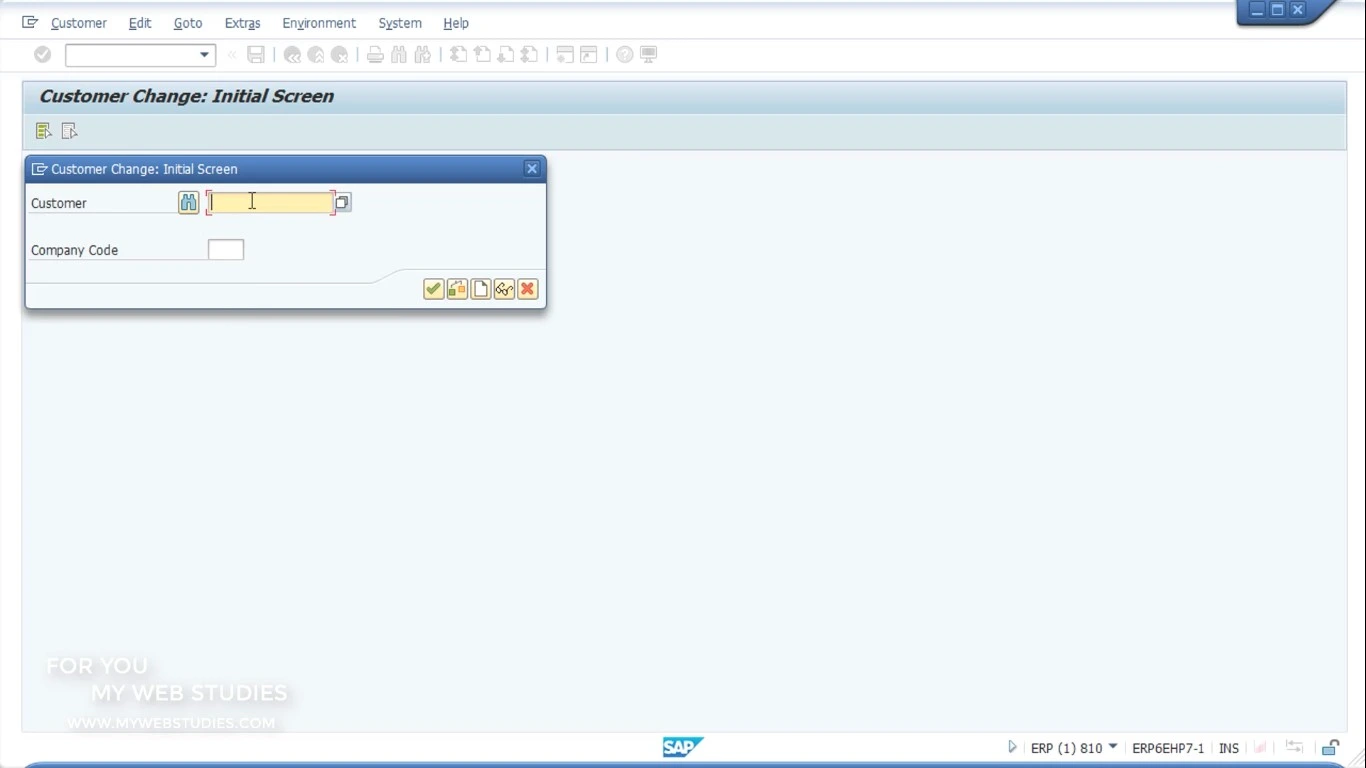
Task: Click the First Page toolbar icon
Action: click(x=458, y=55)
